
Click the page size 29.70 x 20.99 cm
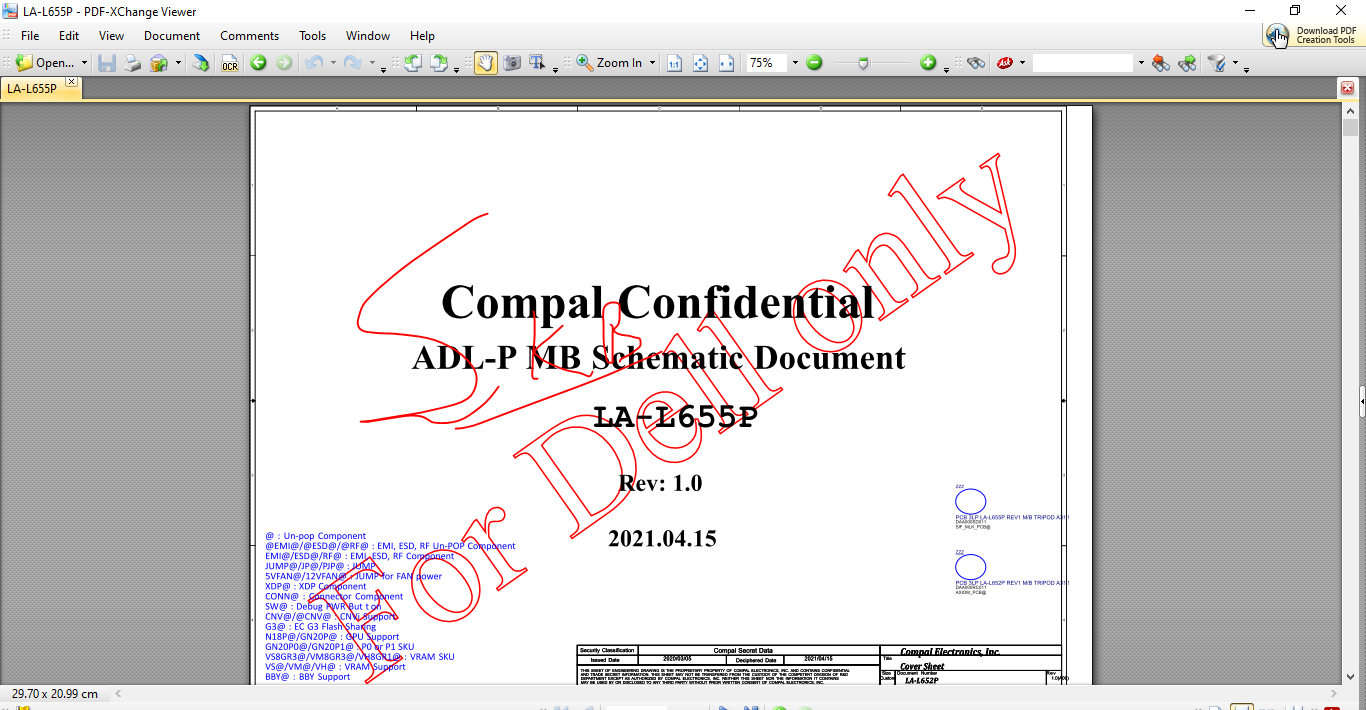[x=55, y=693]
